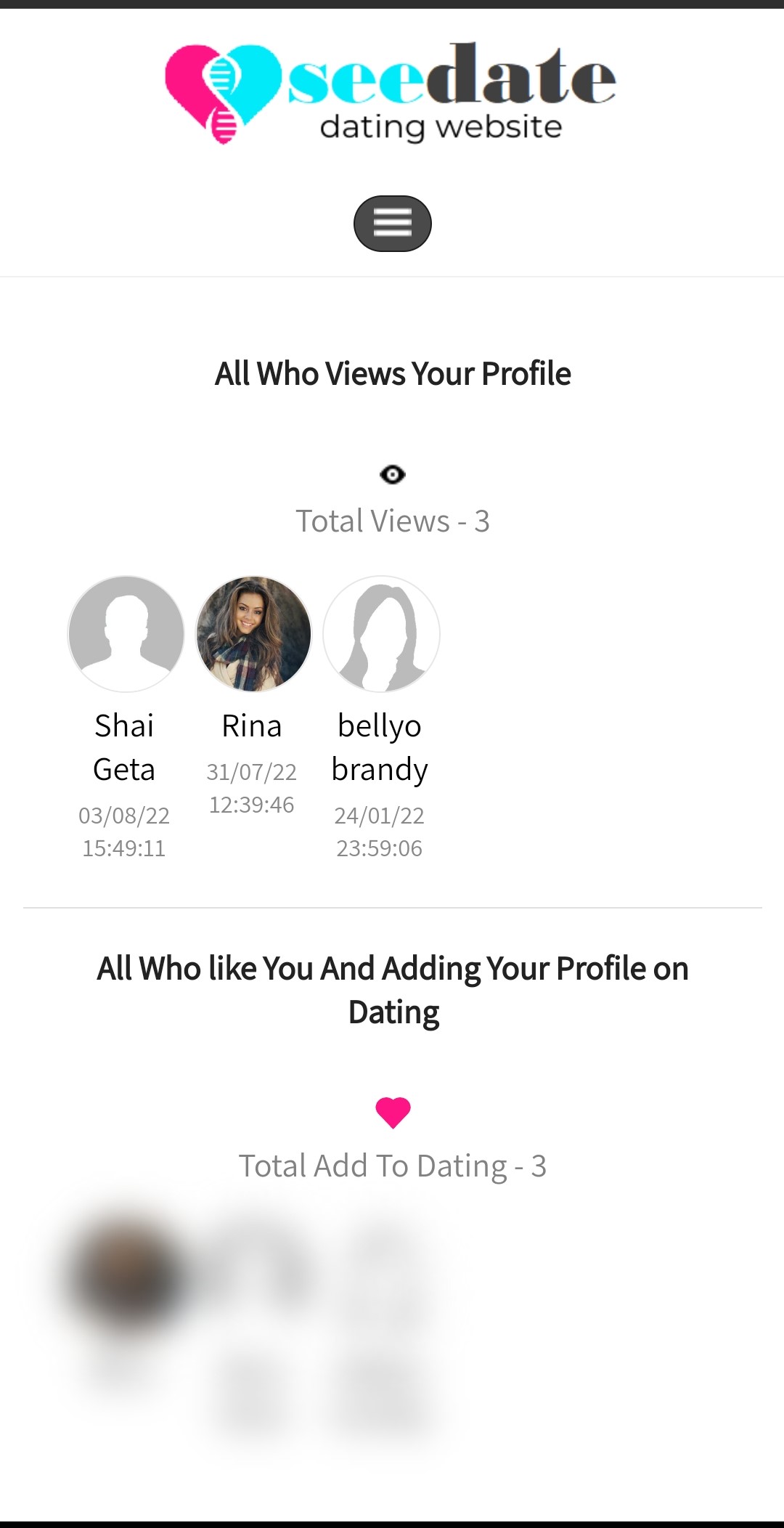Image resolution: width=784 pixels, height=1528 pixels.
Task: Click the Rina name link
Action: (251, 726)
